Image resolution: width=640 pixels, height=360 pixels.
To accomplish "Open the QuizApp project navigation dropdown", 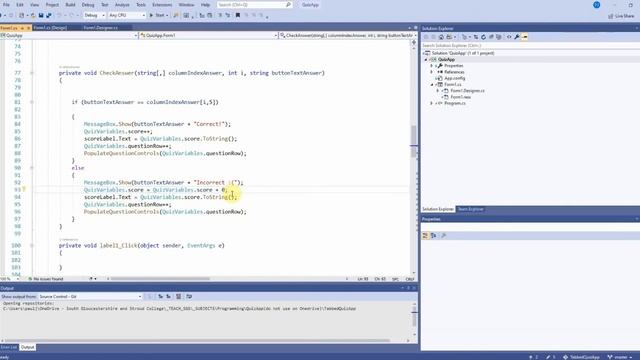I will tap(69, 36).
